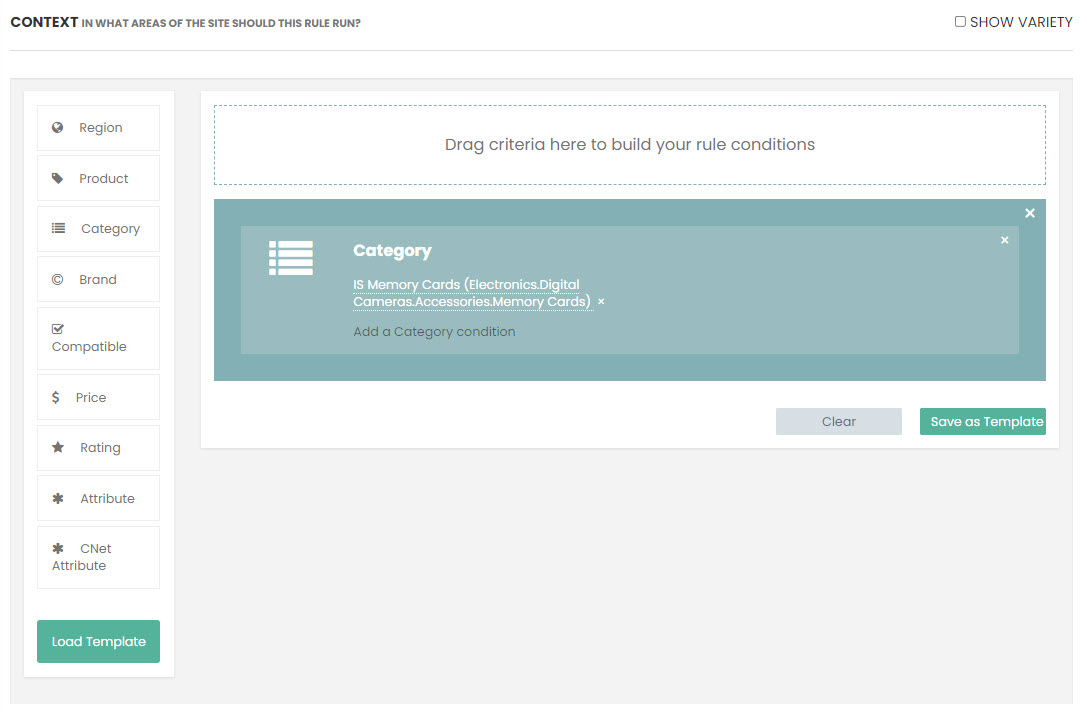
Task: Select the Price criteria item
Action: pyautogui.click(x=98, y=397)
